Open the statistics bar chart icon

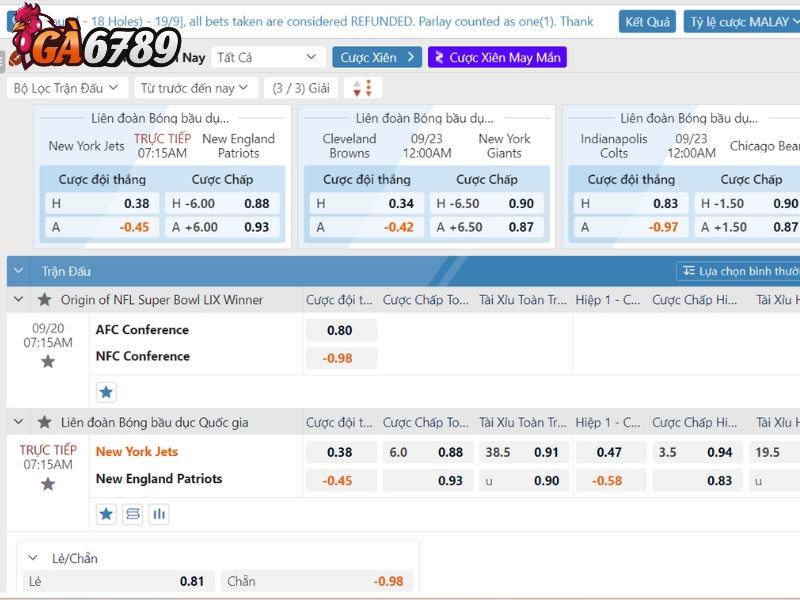pyautogui.click(x=159, y=514)
